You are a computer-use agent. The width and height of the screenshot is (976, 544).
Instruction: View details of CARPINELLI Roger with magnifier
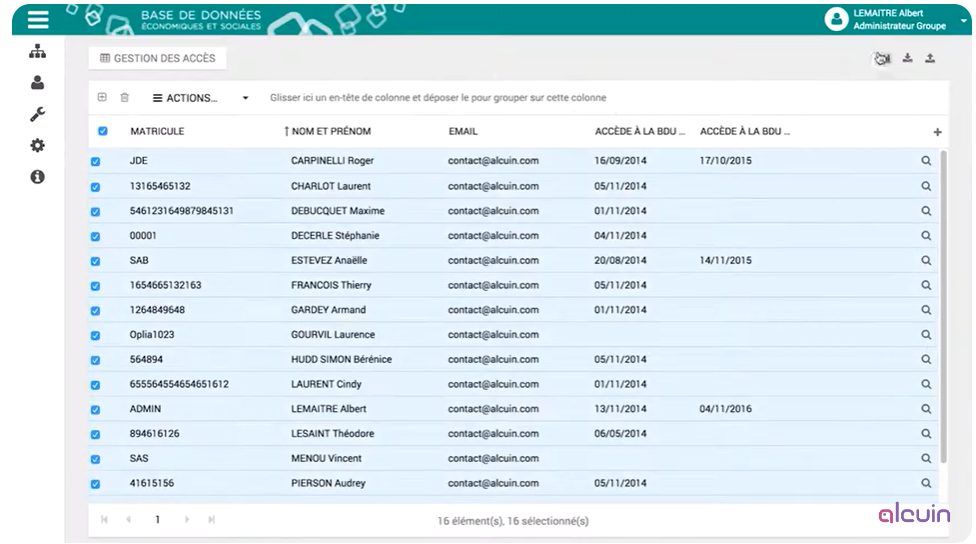(926, 161)
